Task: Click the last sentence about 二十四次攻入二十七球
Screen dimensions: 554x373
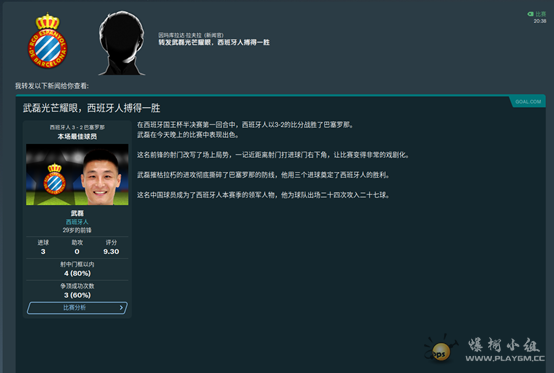Action: pyautogui.click(x=263, y=195)
